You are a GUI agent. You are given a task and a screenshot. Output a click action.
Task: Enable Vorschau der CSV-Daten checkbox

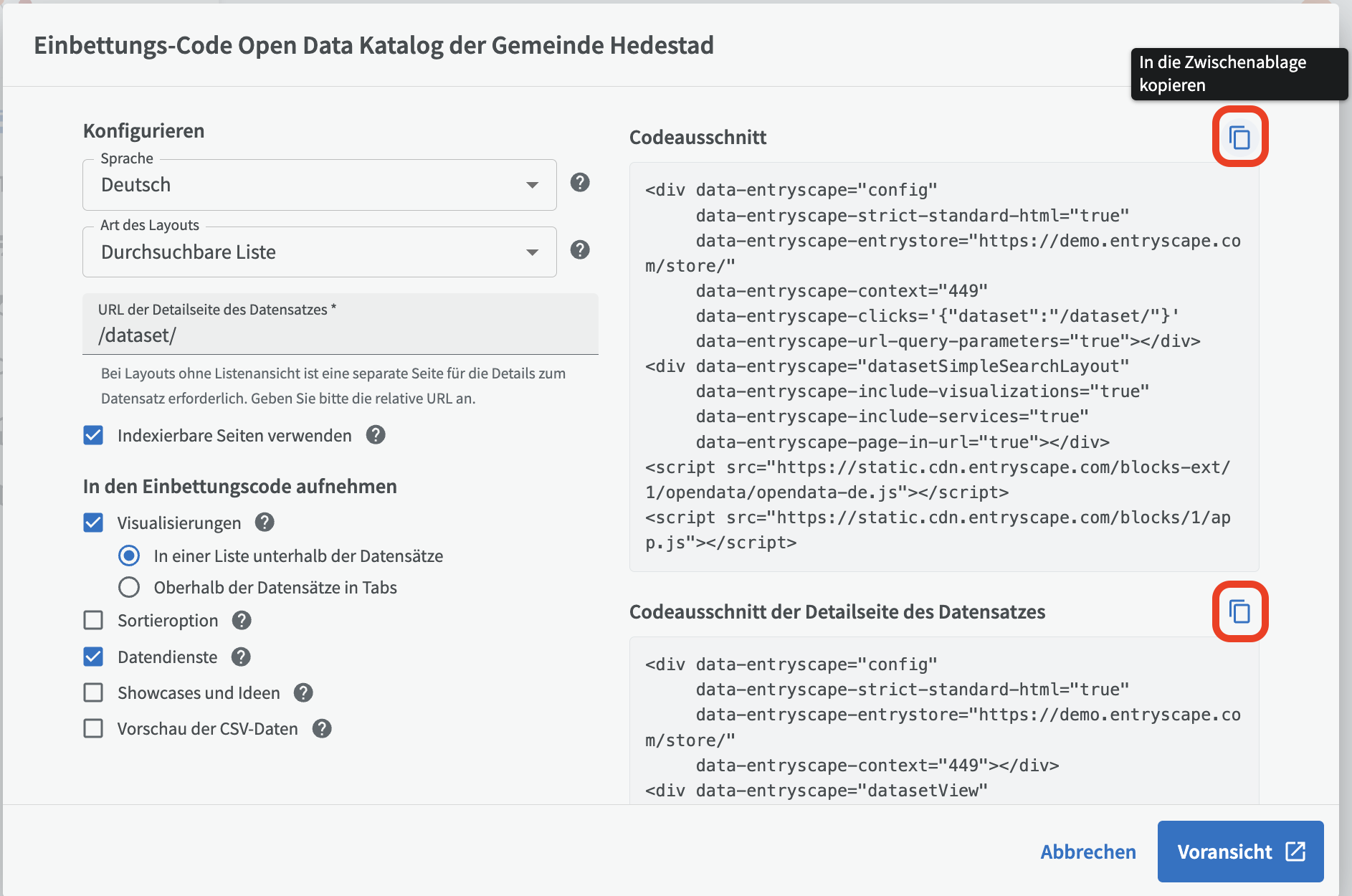coord(93,728)
